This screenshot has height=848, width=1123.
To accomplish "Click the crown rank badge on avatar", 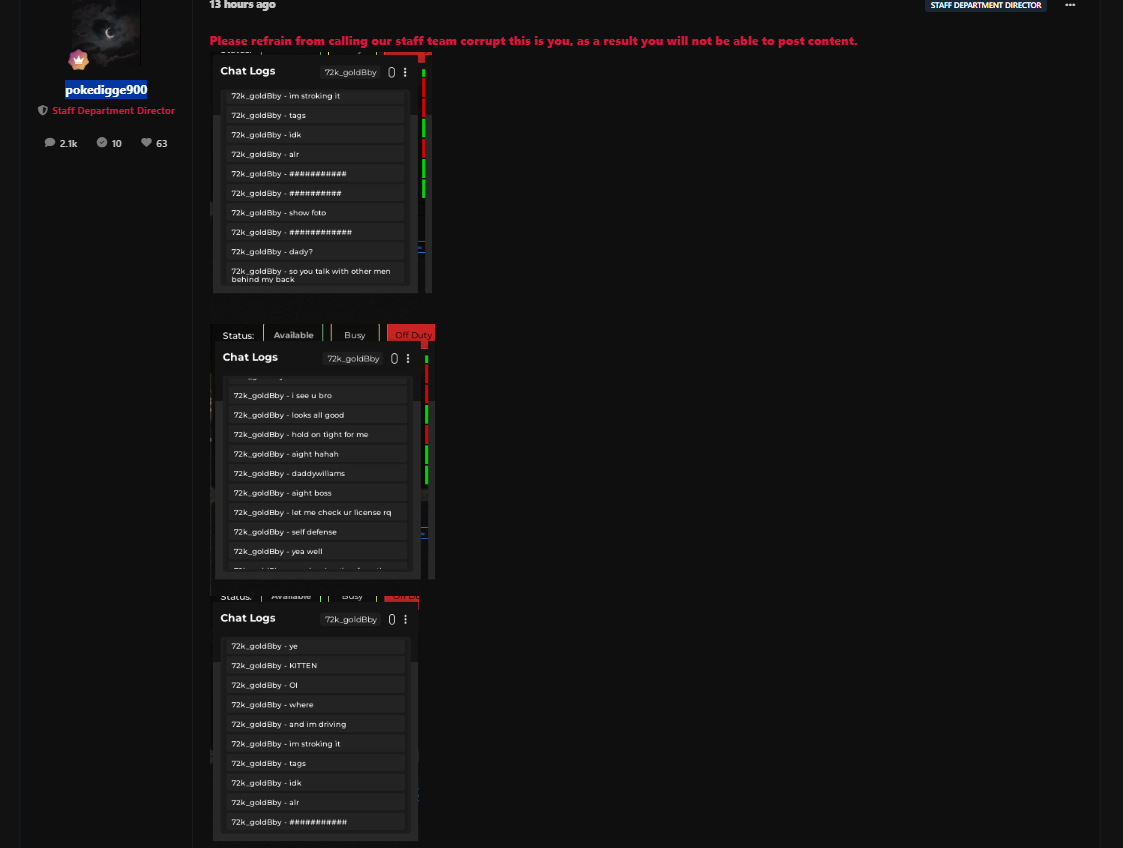I will click(79, 59).
